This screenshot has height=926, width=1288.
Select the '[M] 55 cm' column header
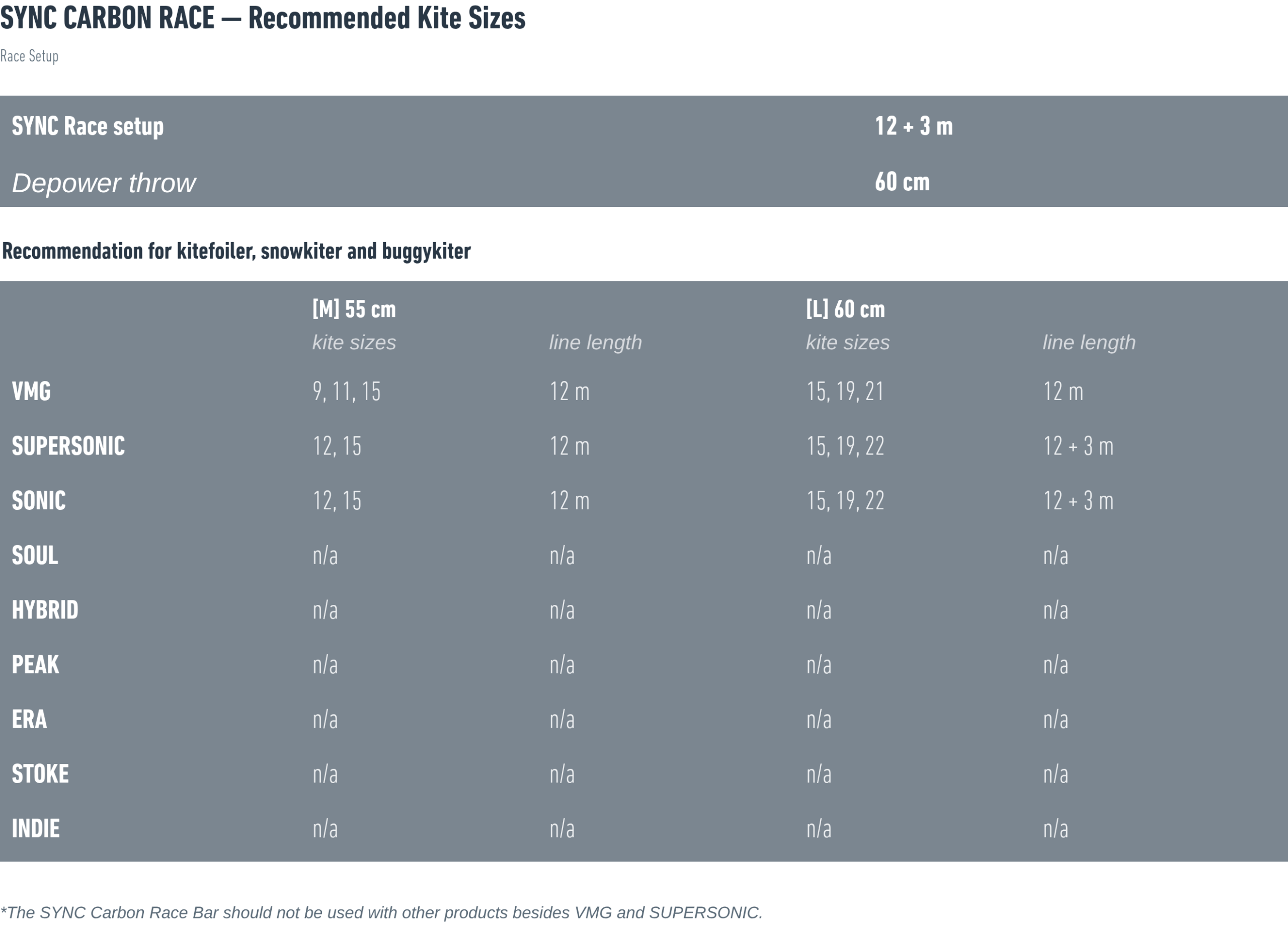354,309
